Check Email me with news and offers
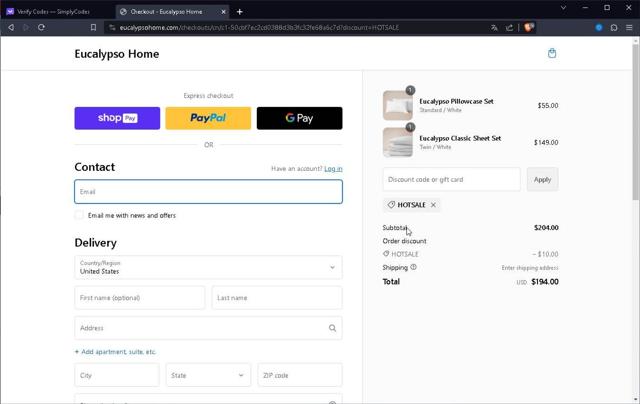This screenshot has height=404, width=640. click(x=79, y=215)
